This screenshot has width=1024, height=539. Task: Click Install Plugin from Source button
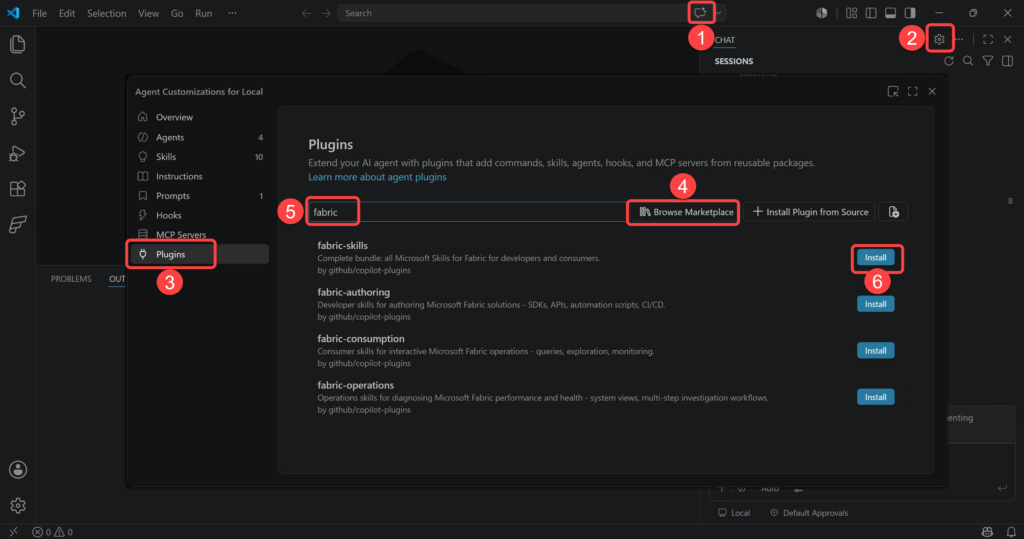click(x=810, y=212)
